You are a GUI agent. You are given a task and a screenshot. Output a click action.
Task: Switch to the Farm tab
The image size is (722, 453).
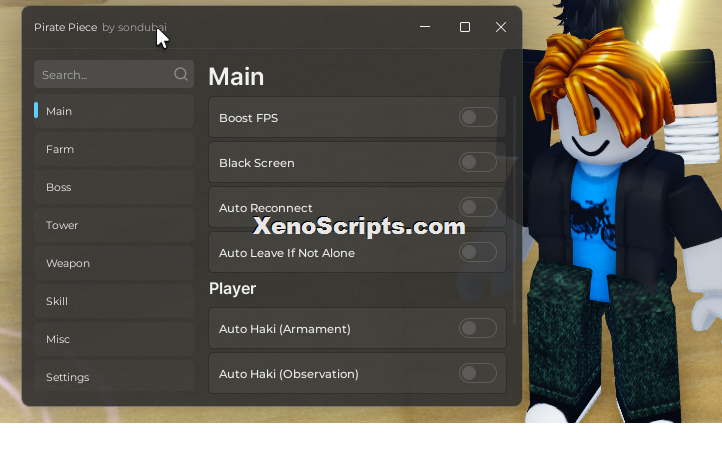pyautogui.click(x=114, y=149)
